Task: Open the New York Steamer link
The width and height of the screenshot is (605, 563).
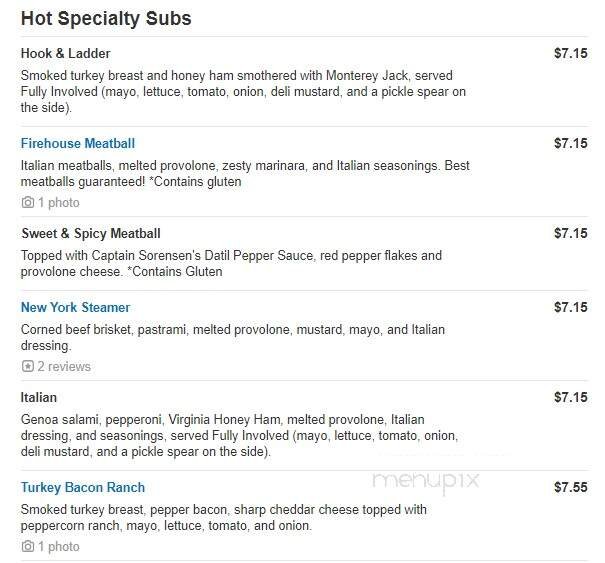Action: pos(76,307)
